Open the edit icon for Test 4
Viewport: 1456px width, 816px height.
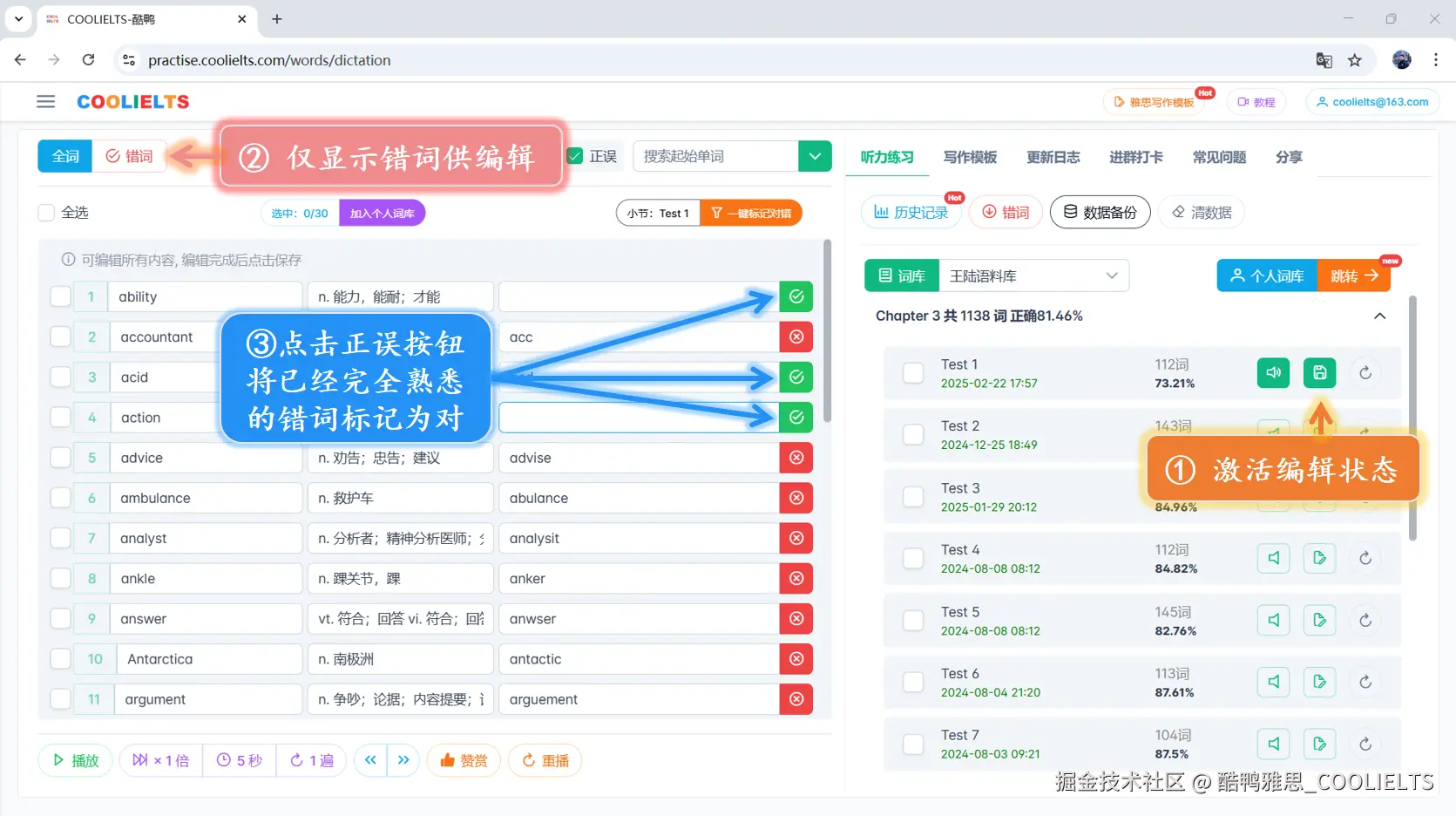pos(1319,558)
